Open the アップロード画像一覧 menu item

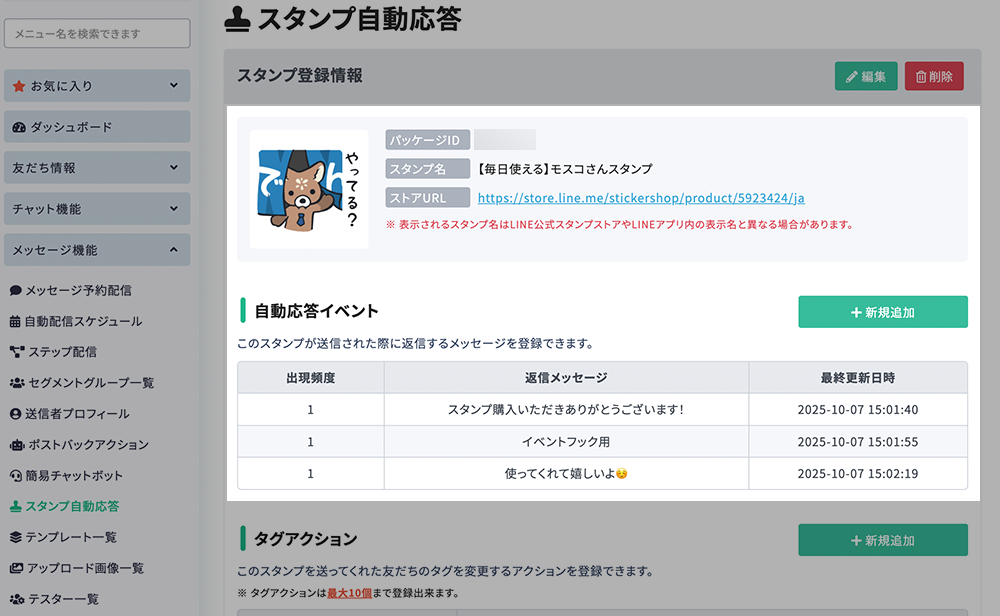84,568
